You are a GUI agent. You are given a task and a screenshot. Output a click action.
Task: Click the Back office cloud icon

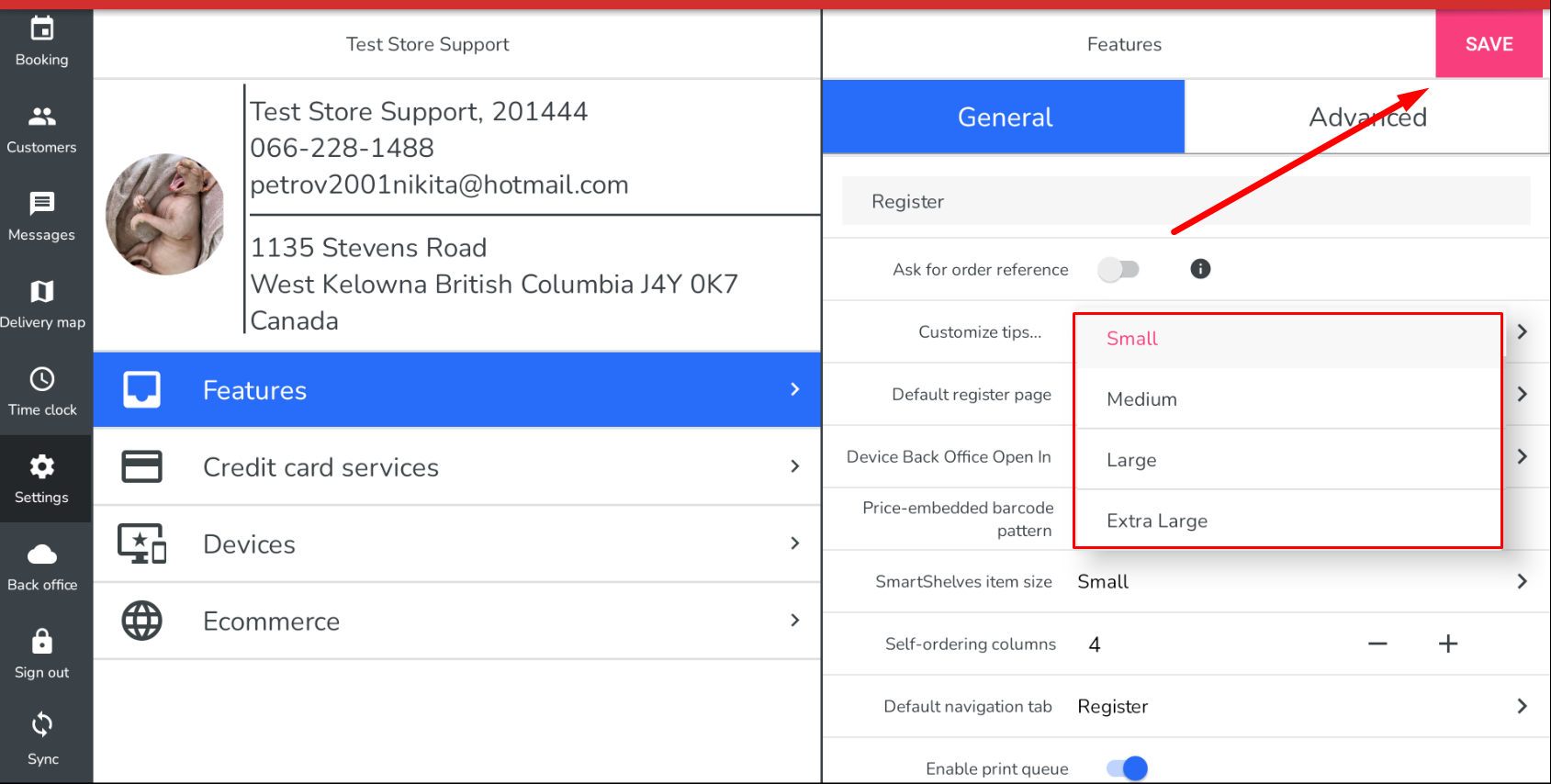click(x=42, y=554)
